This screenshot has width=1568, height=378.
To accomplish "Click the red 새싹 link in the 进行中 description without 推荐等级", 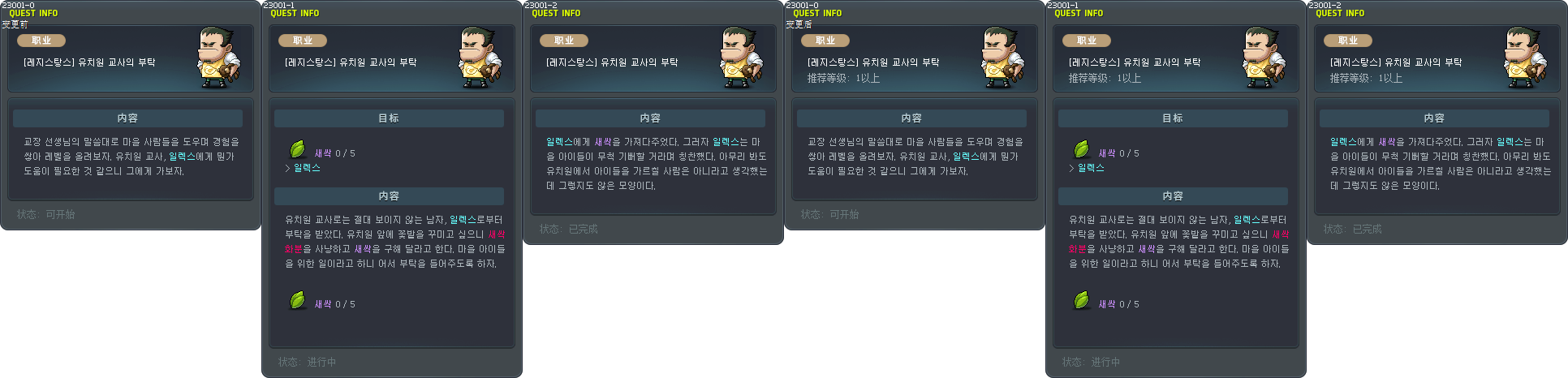I will point(496,234).
